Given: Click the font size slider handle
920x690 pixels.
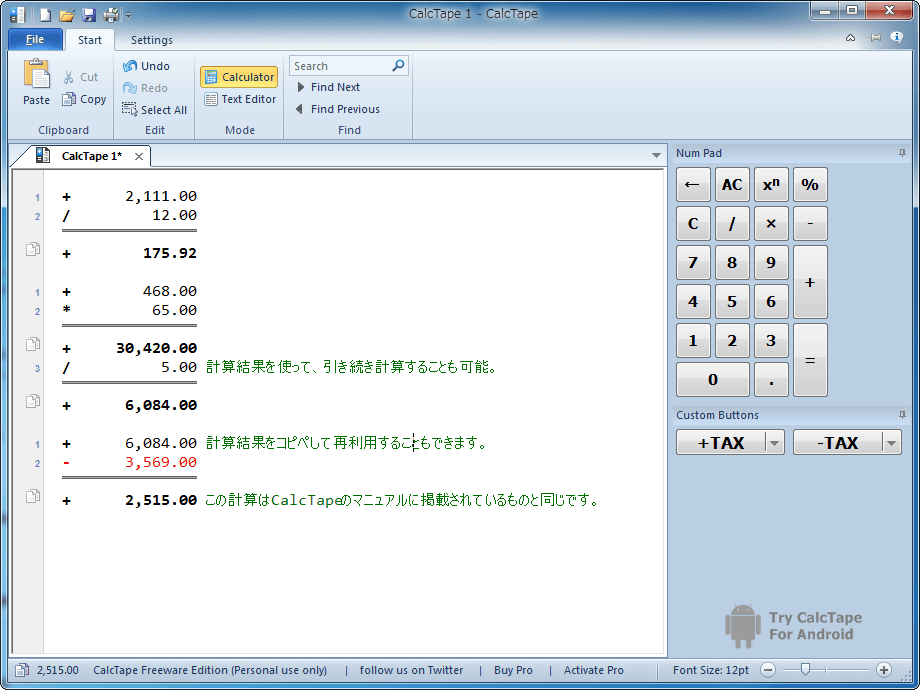Looking at the screenshot, I should point(806,669).
